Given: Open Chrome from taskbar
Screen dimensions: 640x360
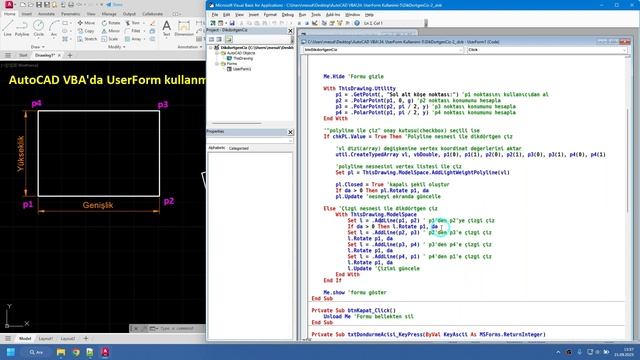Looking at the screenshot, I should pos(76,352).
